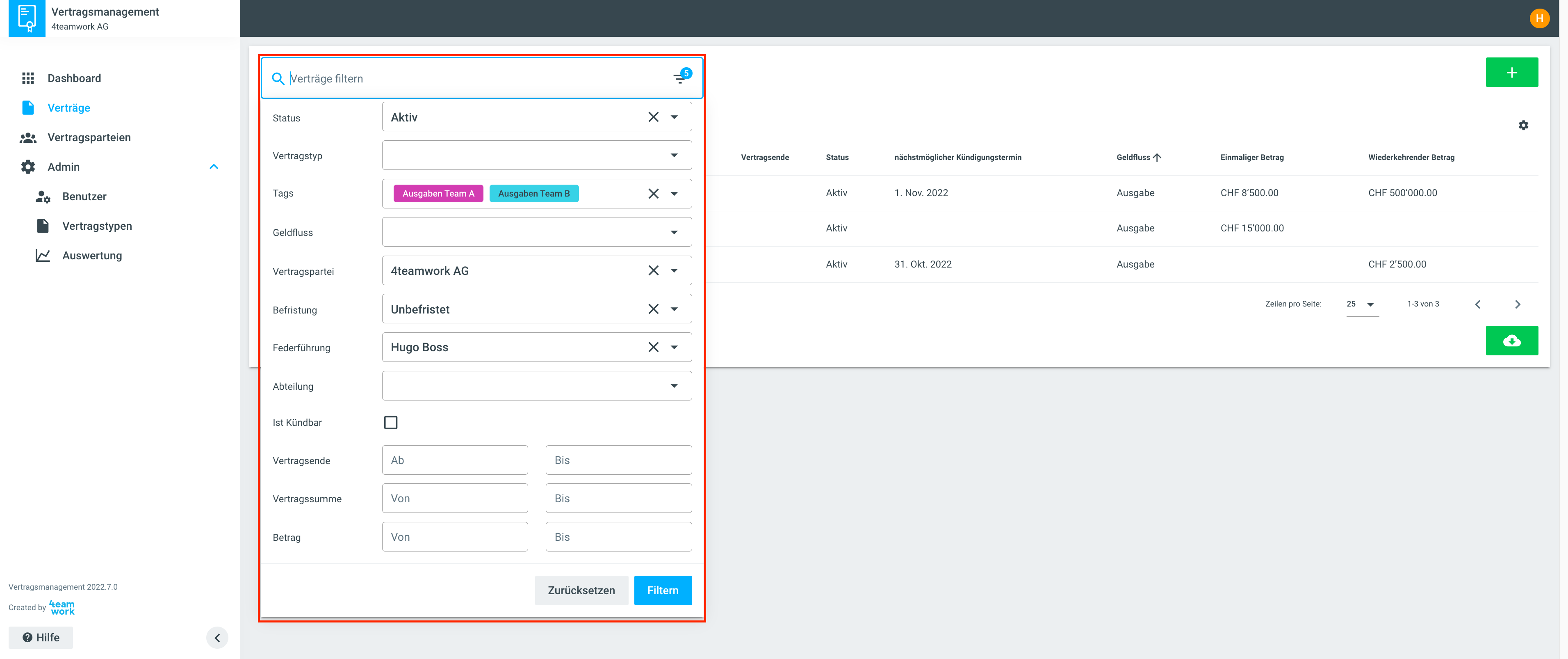
Task: Collapse the Admin menu section
Action: 214,167
